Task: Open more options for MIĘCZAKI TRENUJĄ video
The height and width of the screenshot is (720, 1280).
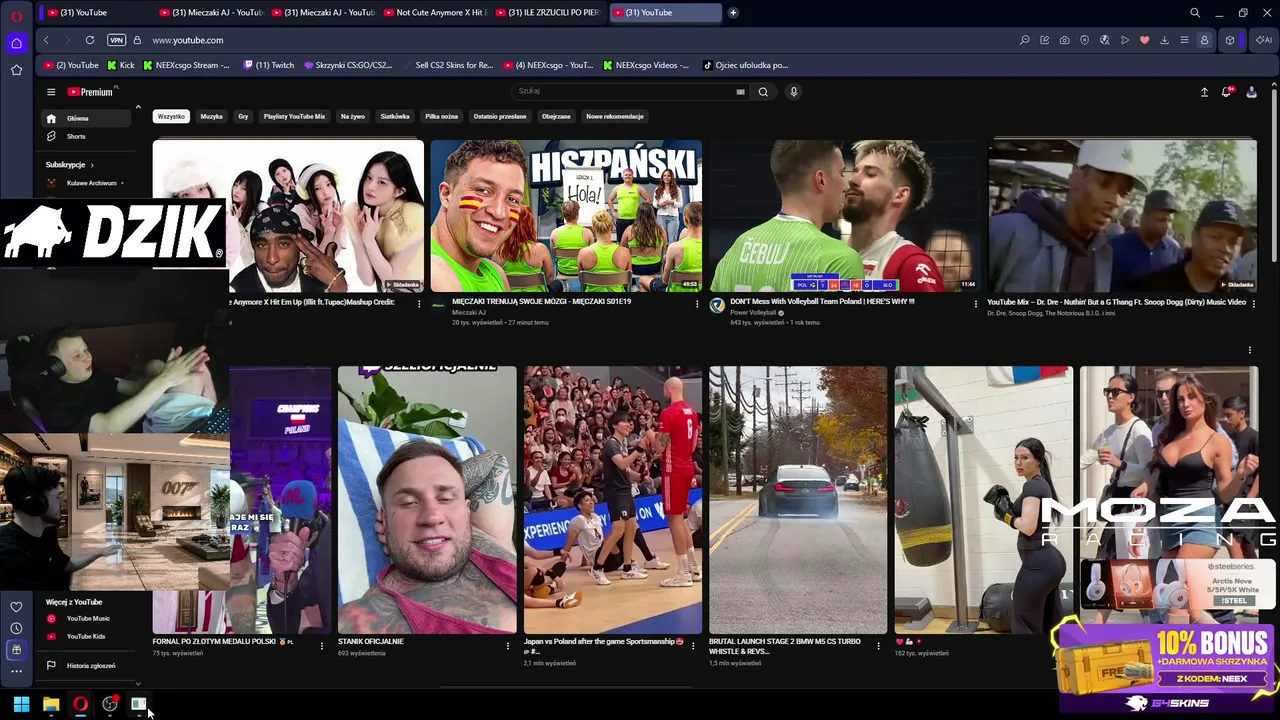Action: point(697,304)
